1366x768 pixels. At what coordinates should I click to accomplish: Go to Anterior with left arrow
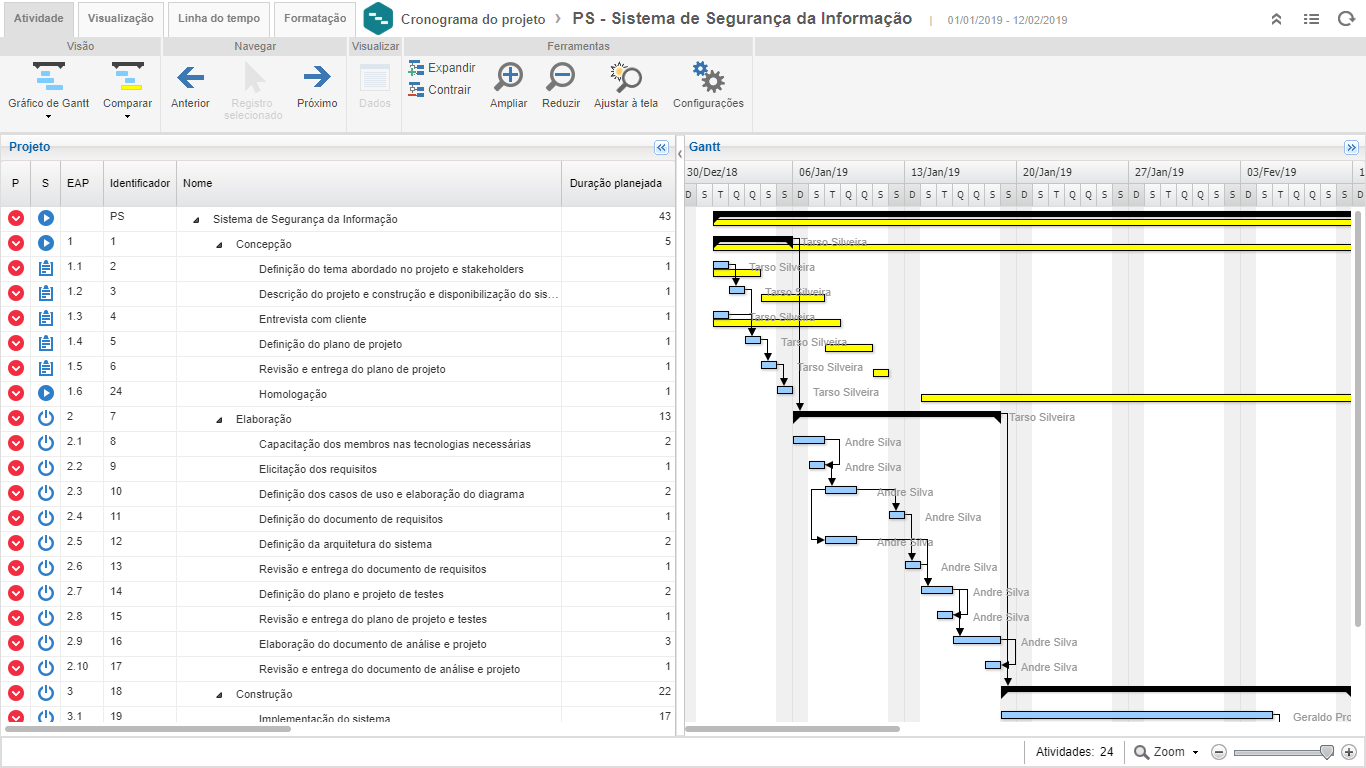[190, 77]
